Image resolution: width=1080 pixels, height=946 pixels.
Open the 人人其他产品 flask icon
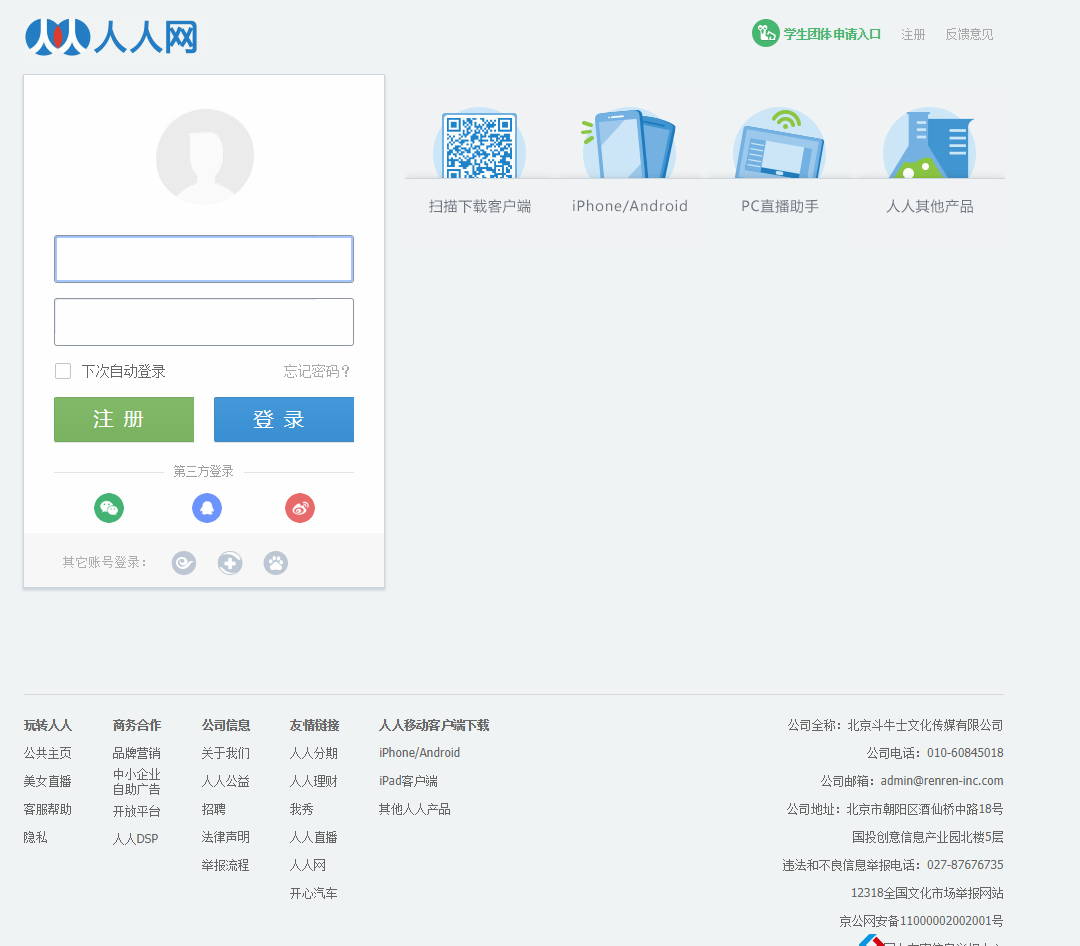pos(929,146)
